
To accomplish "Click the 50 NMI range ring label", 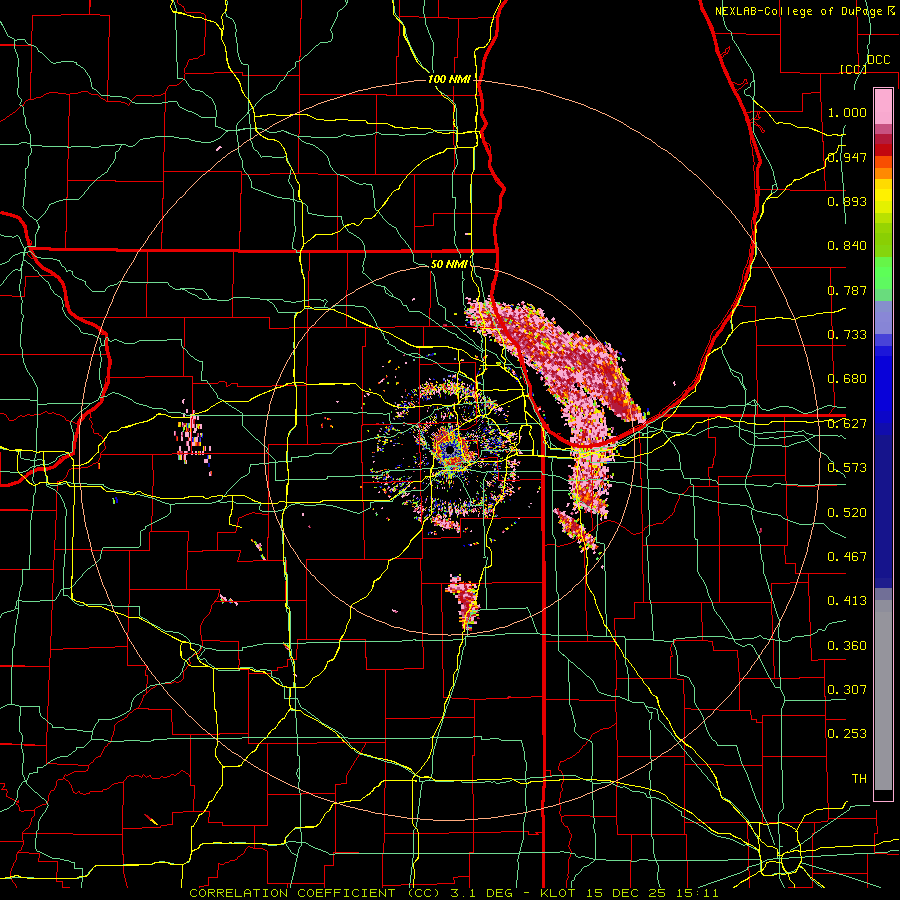I will pos(449,264).
